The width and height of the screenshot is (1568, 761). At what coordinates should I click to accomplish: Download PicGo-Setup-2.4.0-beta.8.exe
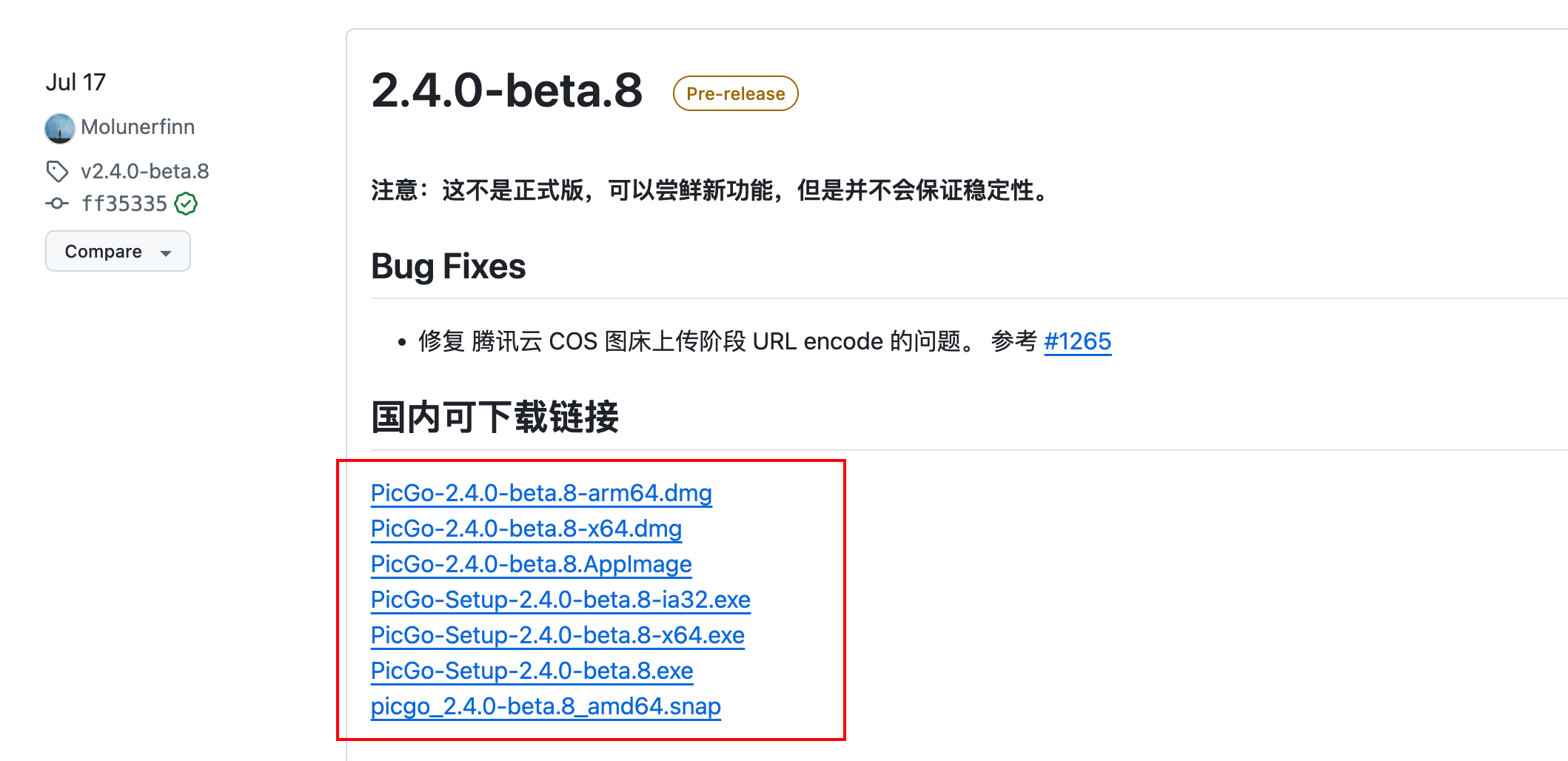tap(532, 671)
